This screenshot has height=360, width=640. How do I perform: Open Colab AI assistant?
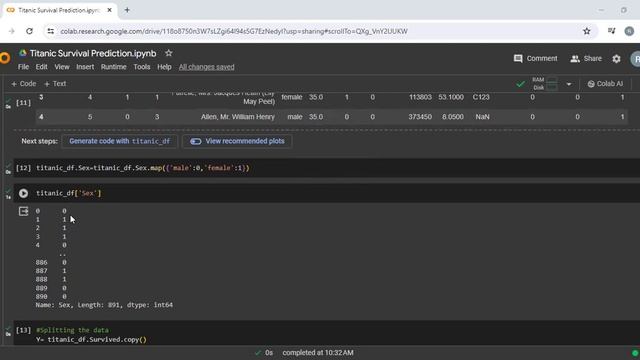point(605,84)
